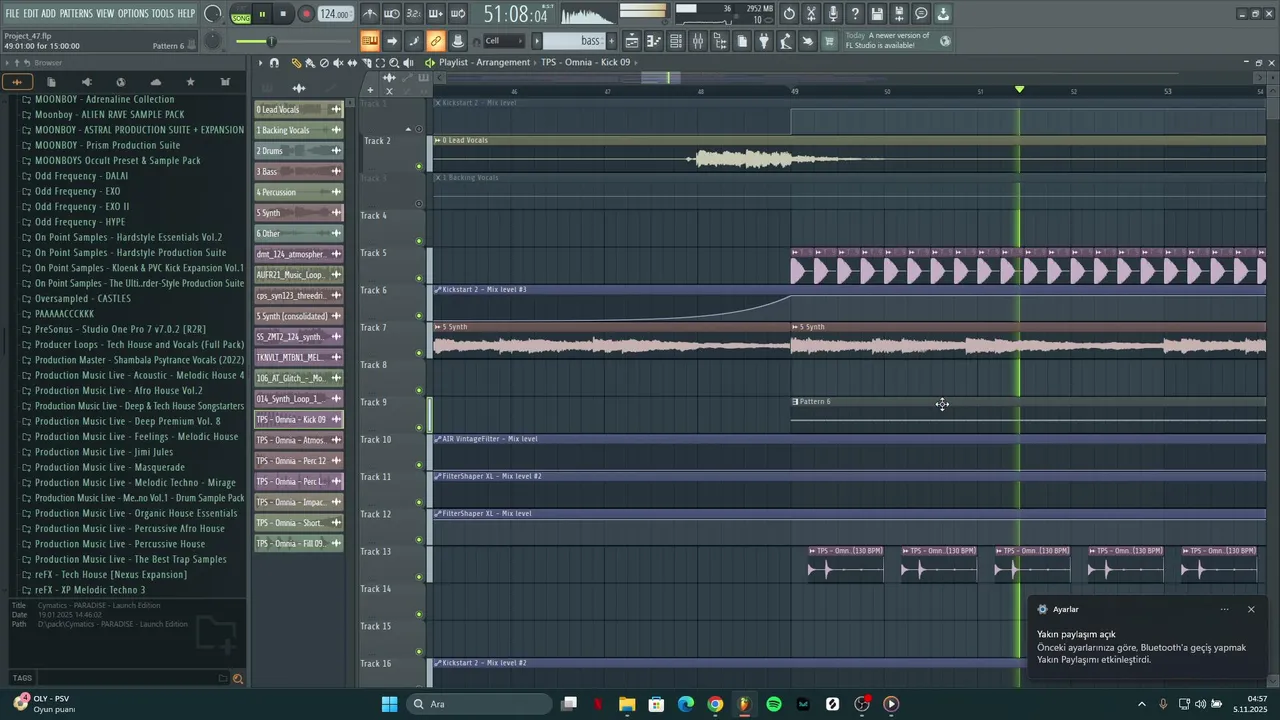Screen dimensions: 1280x720
Task: Open the playlist menu arrow
Action: pos(260,63)
